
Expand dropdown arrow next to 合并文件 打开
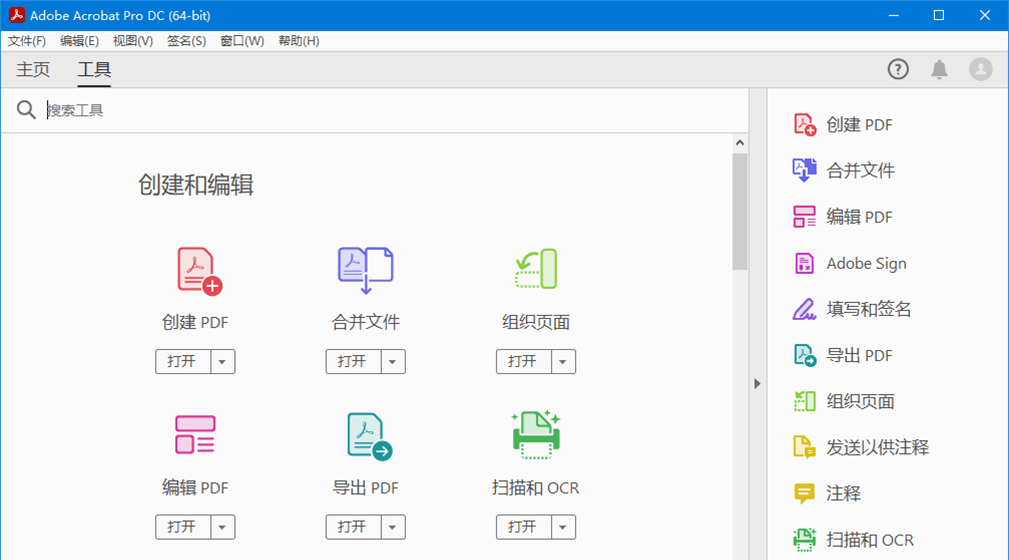(393, 362)
